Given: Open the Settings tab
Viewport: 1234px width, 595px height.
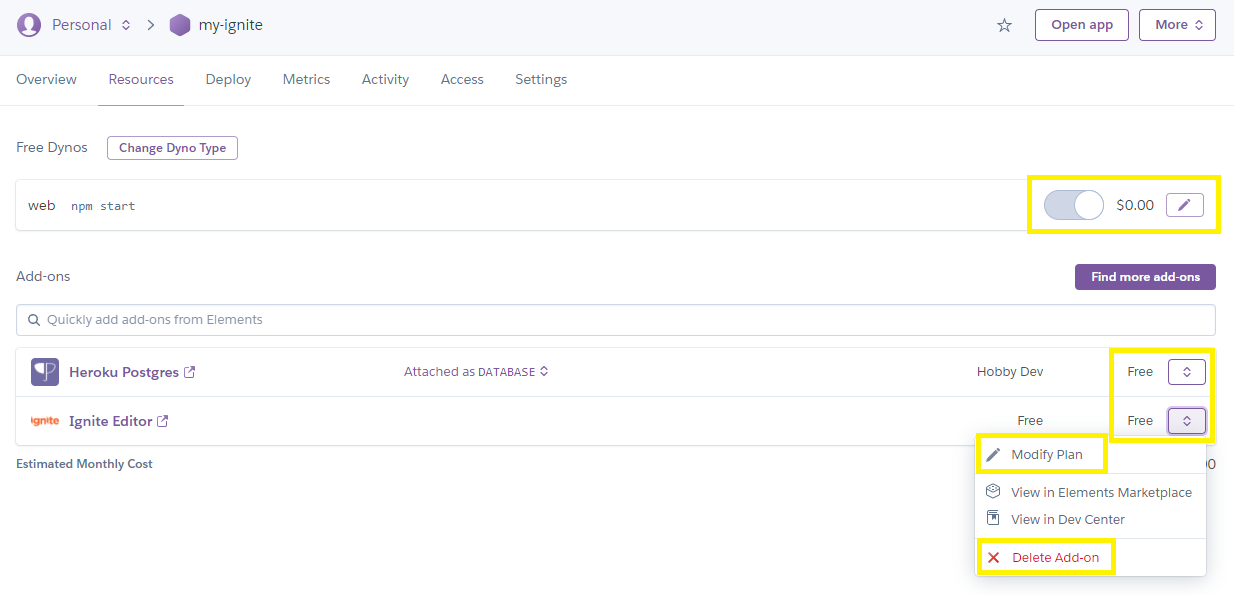Looking at the screenshot, I should [541, 79].
